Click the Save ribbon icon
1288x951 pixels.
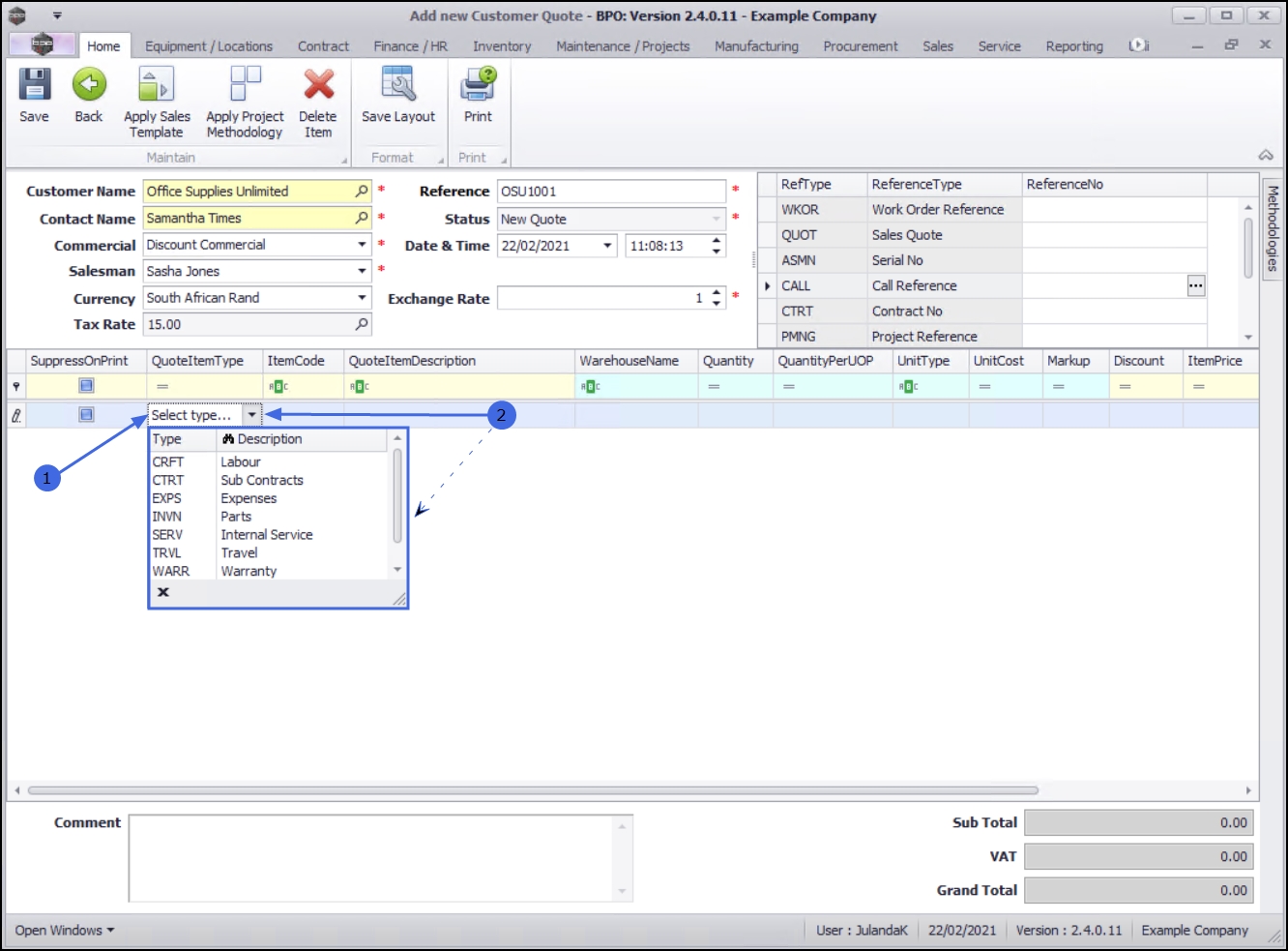pos(35,85)
